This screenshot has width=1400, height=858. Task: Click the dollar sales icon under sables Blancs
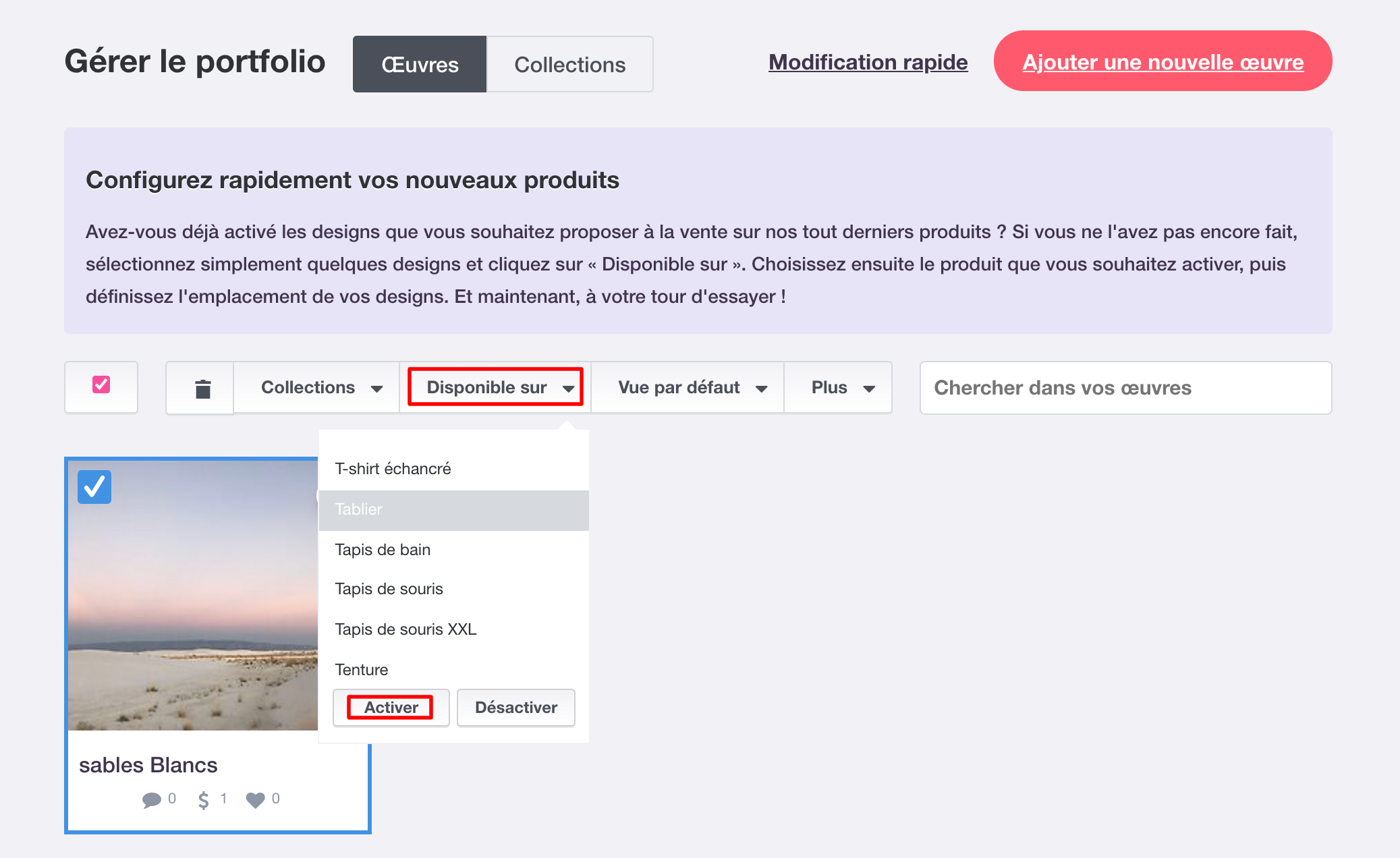(x=203, y=799)
